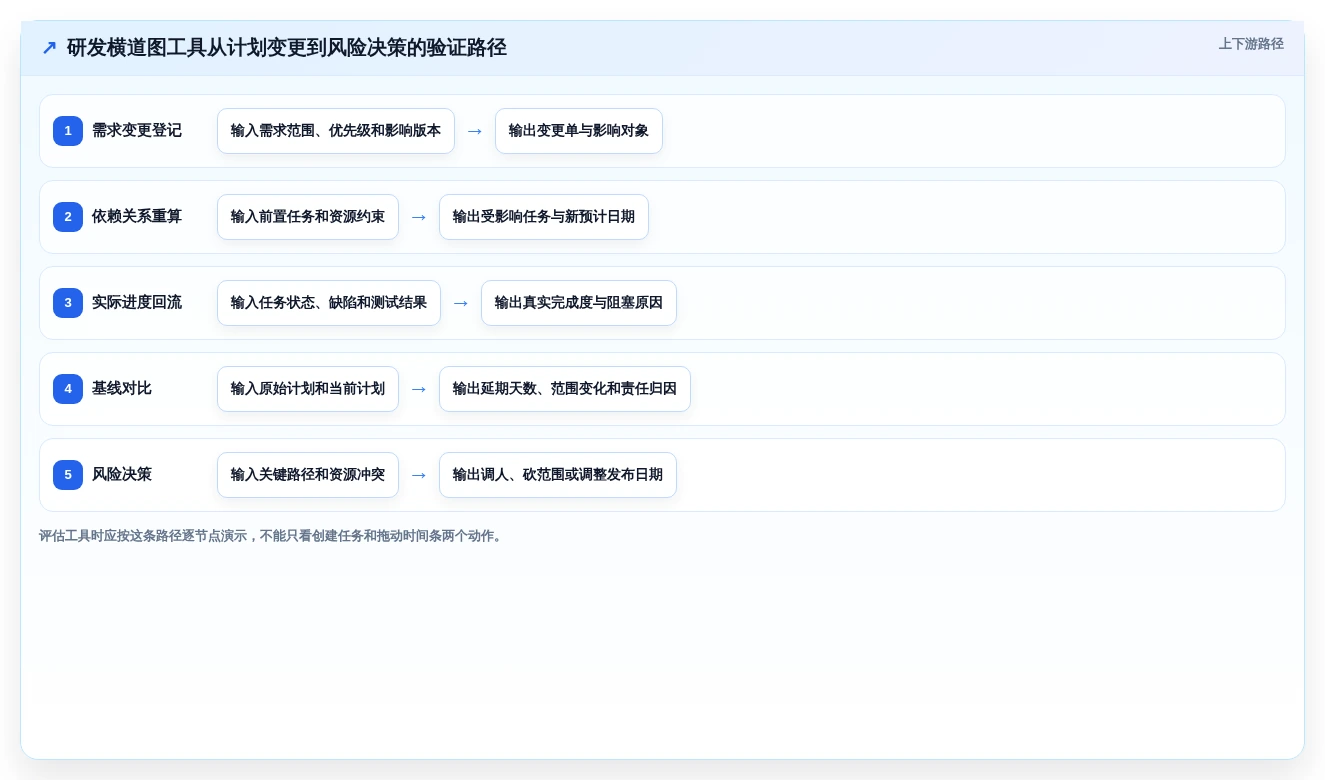The height and width of the screenshot is (780, 1325).
Task: Click the arrow in the 依赖关系重算 row
Action: tap(419, 217)
